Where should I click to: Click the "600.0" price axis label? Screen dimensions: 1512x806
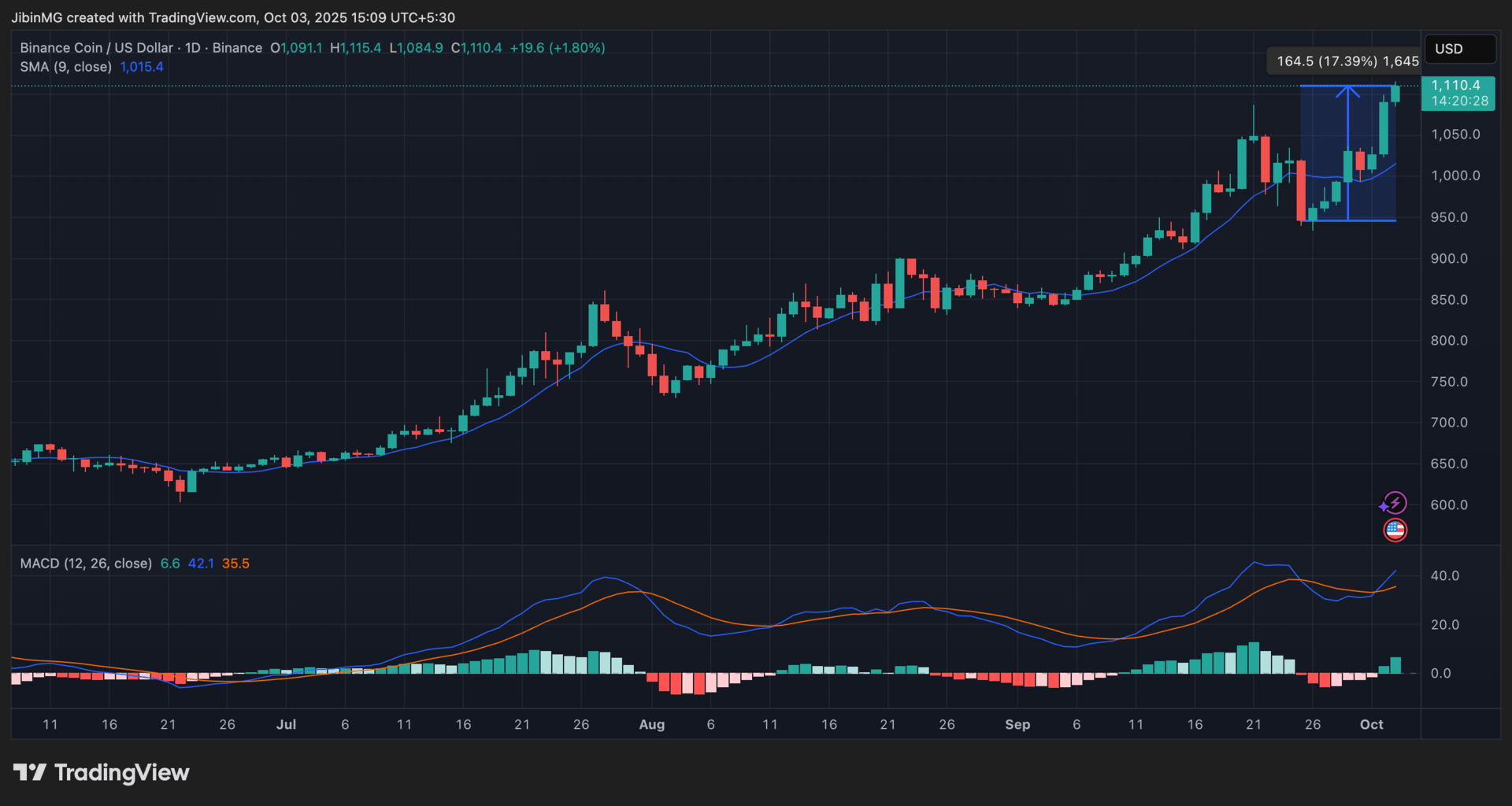point(1449,505)
